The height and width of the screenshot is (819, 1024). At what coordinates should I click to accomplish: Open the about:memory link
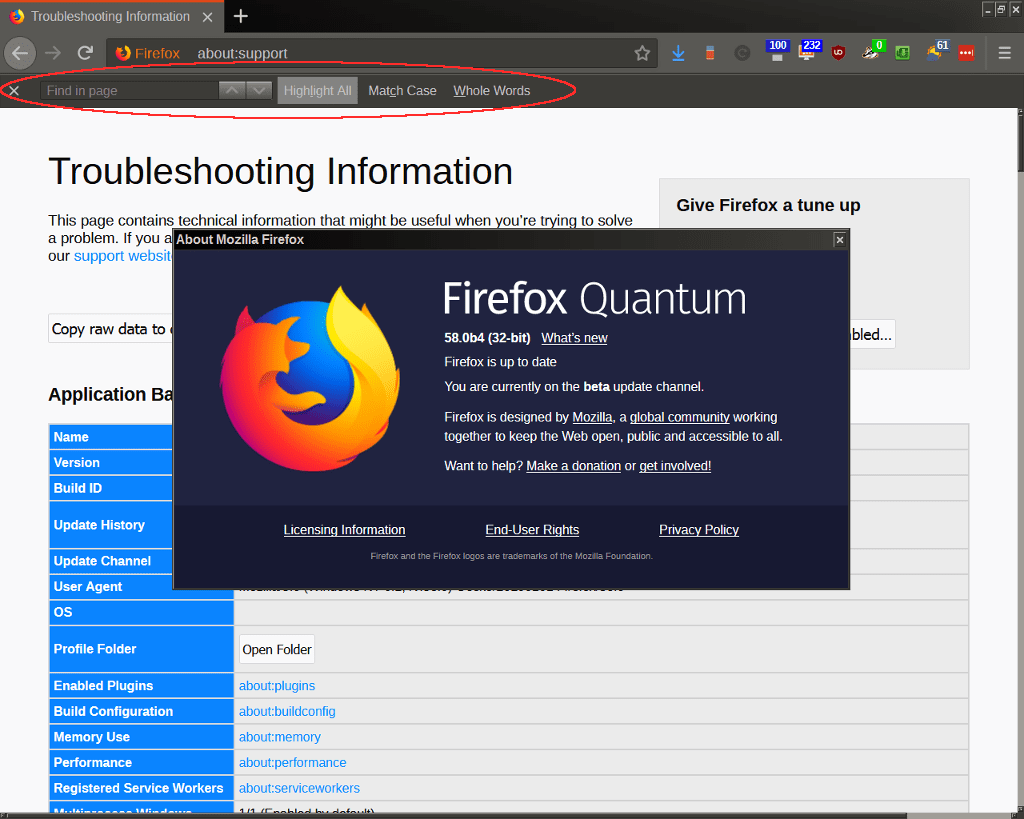coord(280,737)
